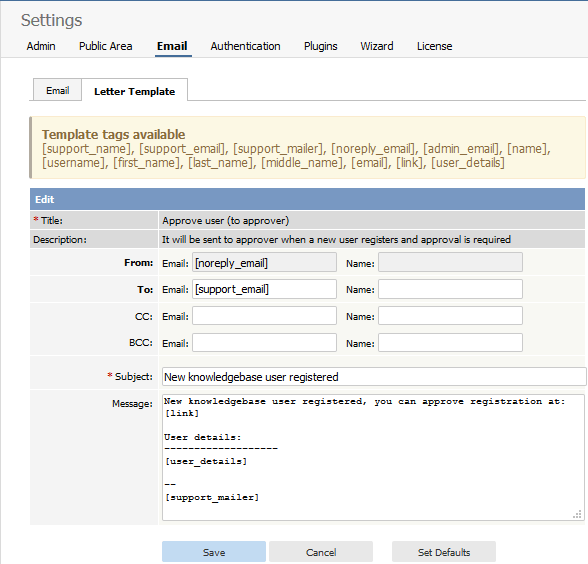Click the [noreply_email] tag in the tag list
588x564 pixels.
(373, 149)
